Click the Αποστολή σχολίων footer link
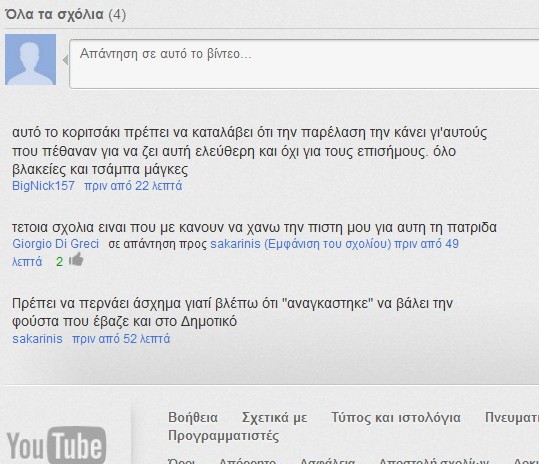This screenshot has width=539, height=464. point(434,461)
